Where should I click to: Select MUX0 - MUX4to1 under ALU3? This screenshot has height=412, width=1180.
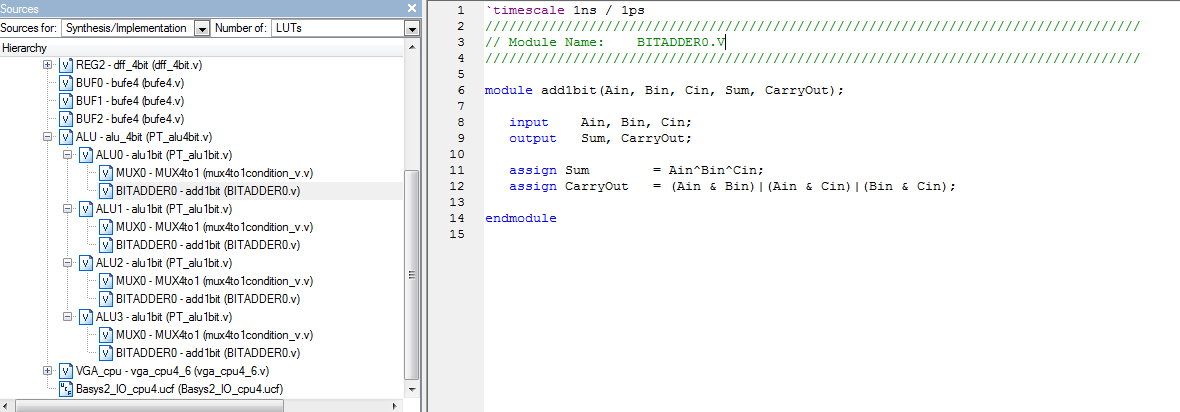(x=214, y=335)
